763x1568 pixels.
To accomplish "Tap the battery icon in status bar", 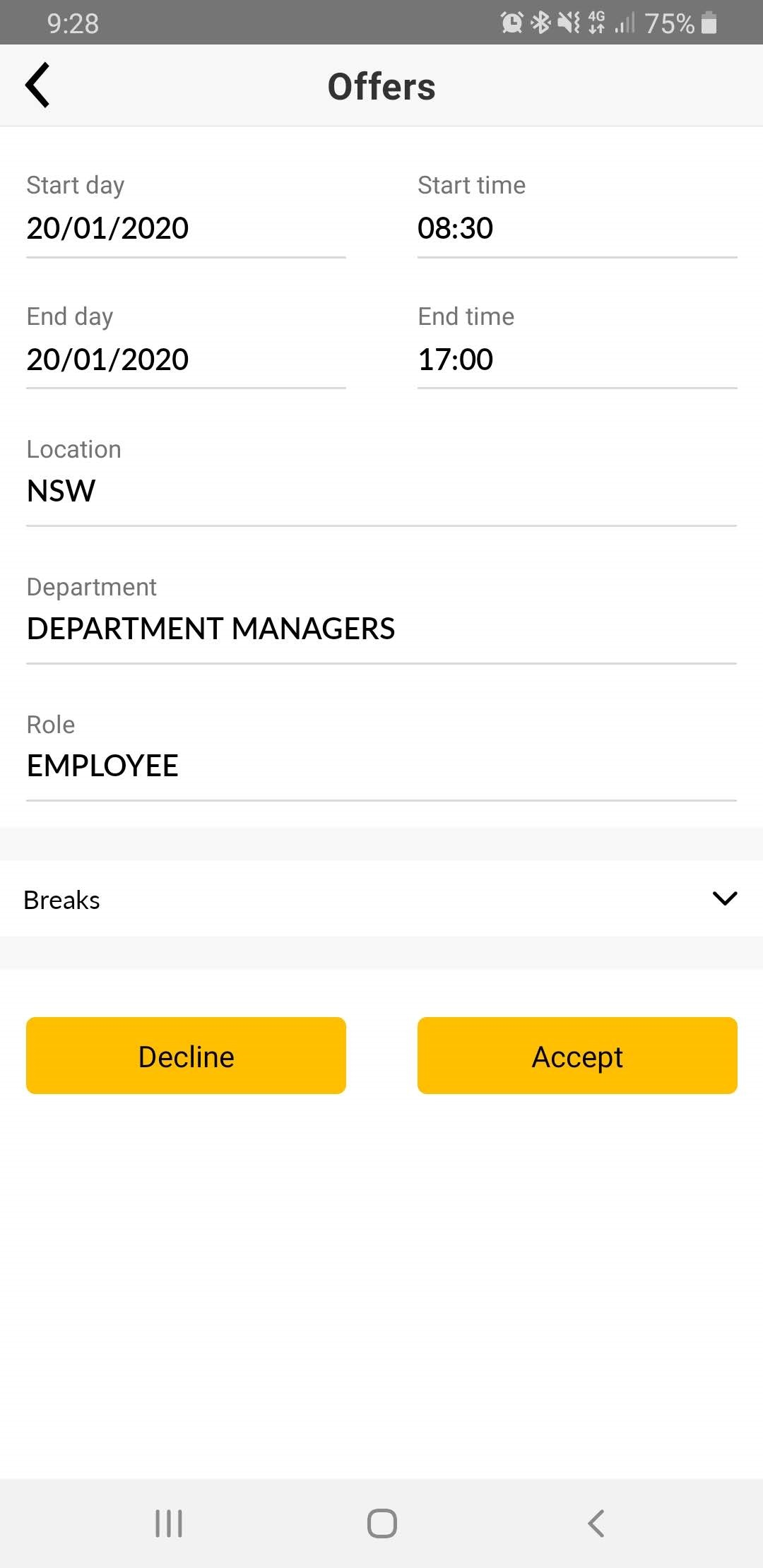I will tap(710, 23).
